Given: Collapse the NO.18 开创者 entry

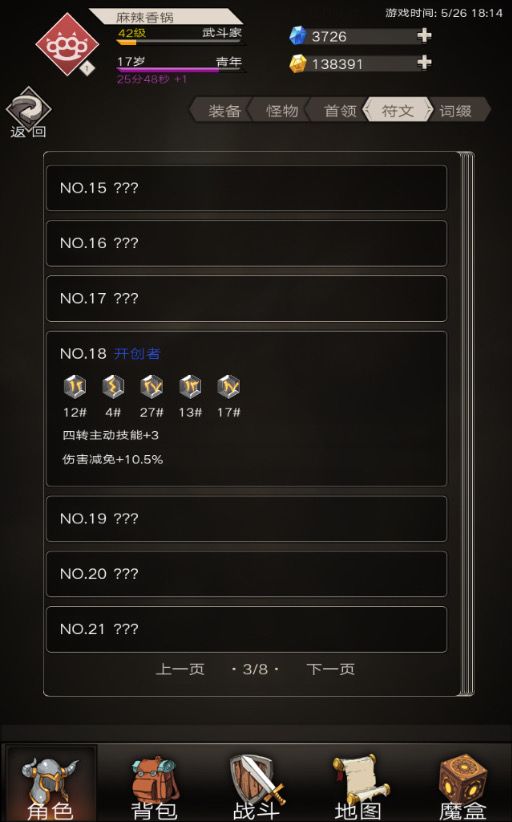Looking at the screenshot, I should pos(246,409).
